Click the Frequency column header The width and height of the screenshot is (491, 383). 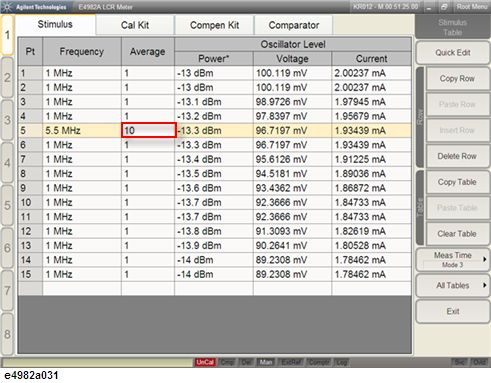click(82, 52)
